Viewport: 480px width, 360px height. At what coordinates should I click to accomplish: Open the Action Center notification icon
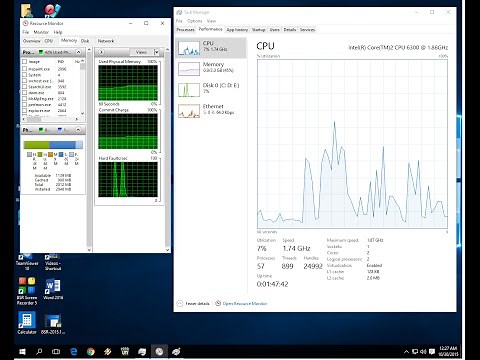[432, 352]
